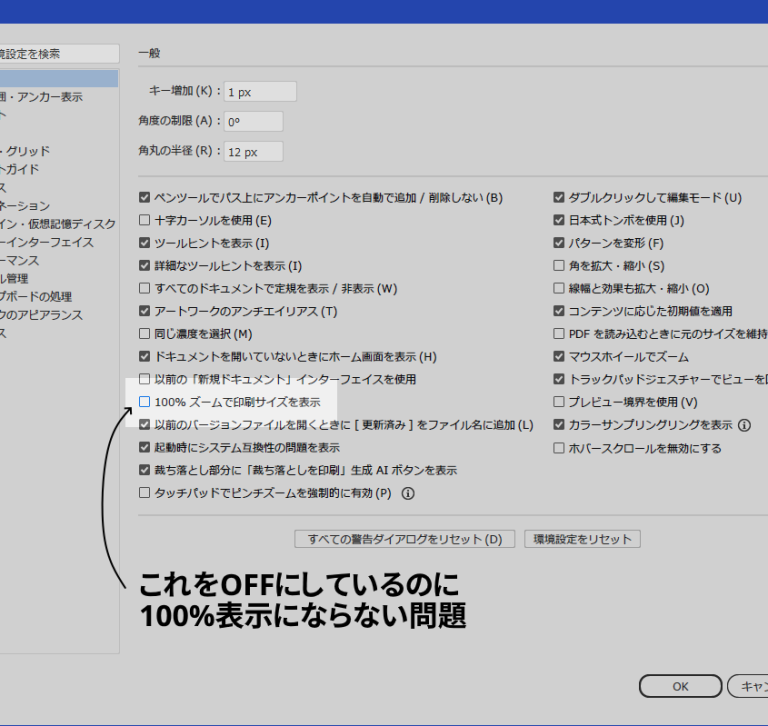Toggle アートワークのアンチエイリアス (T) checkbox
This screenshot has height=726, width=768.
pyautogui.click(x=144, y=311)
